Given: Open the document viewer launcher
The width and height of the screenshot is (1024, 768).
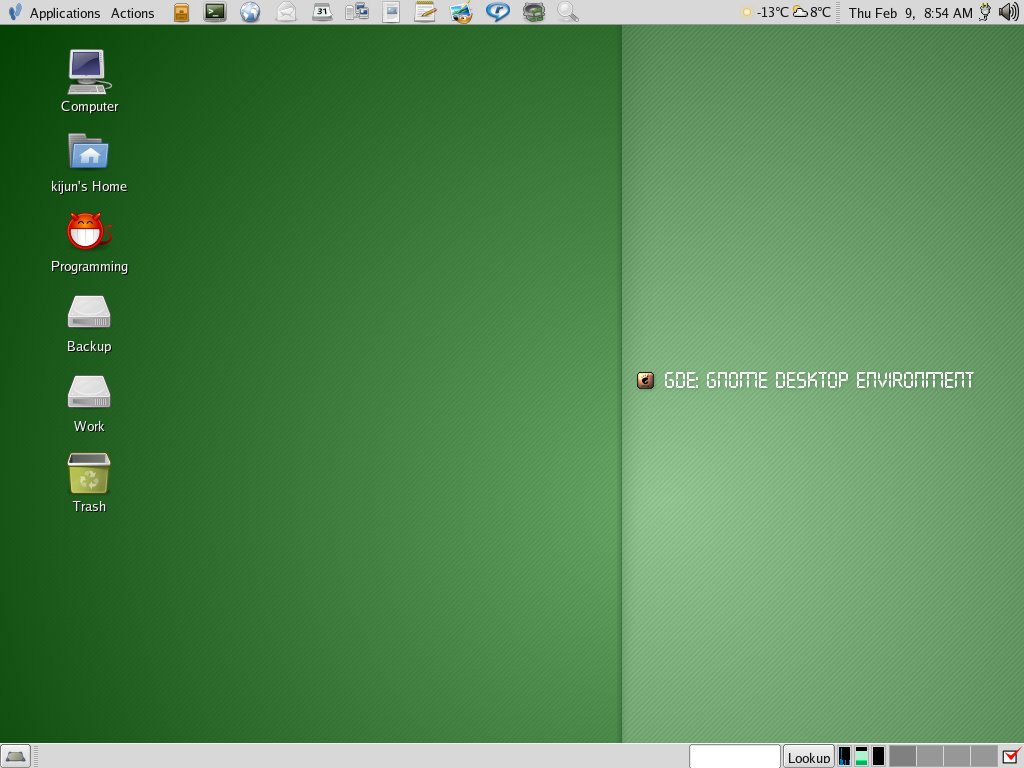Looking at the screenshot, I should coord(391,12).
